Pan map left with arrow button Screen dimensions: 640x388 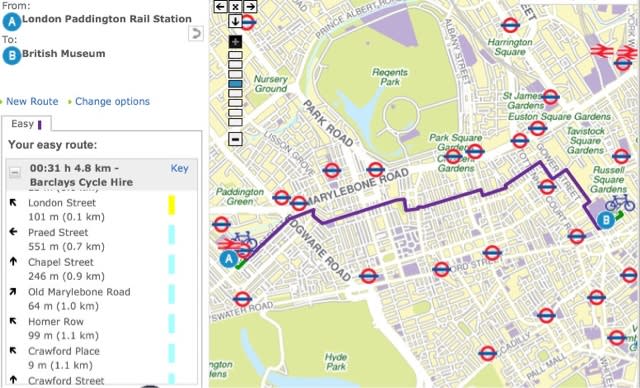[220, 7]
